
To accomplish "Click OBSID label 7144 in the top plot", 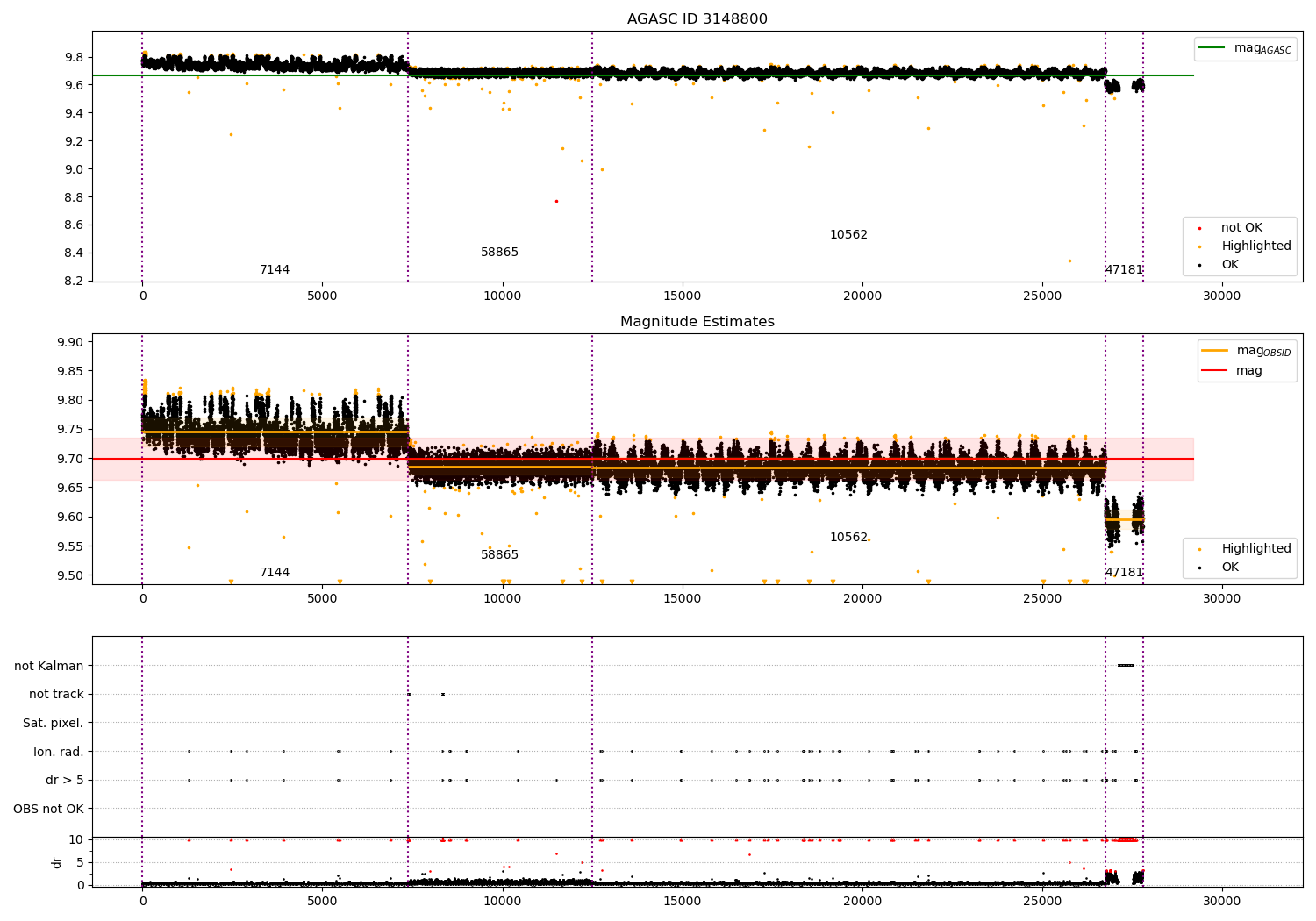I will [x=275, y=270].
